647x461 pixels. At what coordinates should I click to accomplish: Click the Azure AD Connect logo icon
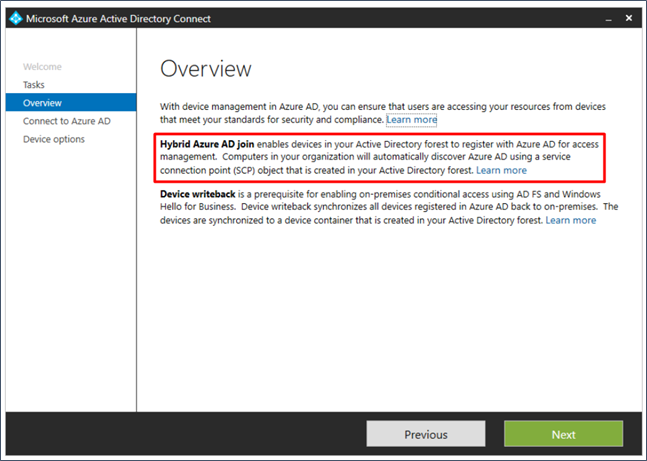[x=16, y=19]
